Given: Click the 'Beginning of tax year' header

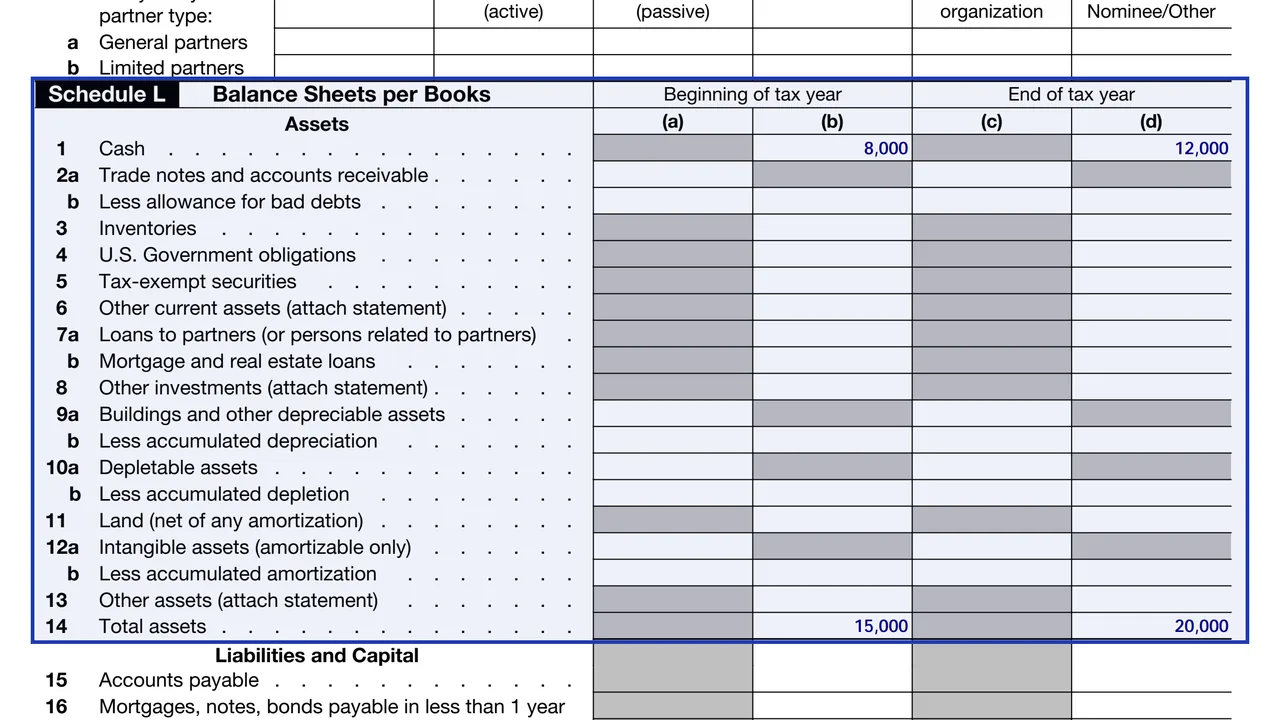Looking at the screenshot, I should tap(753, 95).
